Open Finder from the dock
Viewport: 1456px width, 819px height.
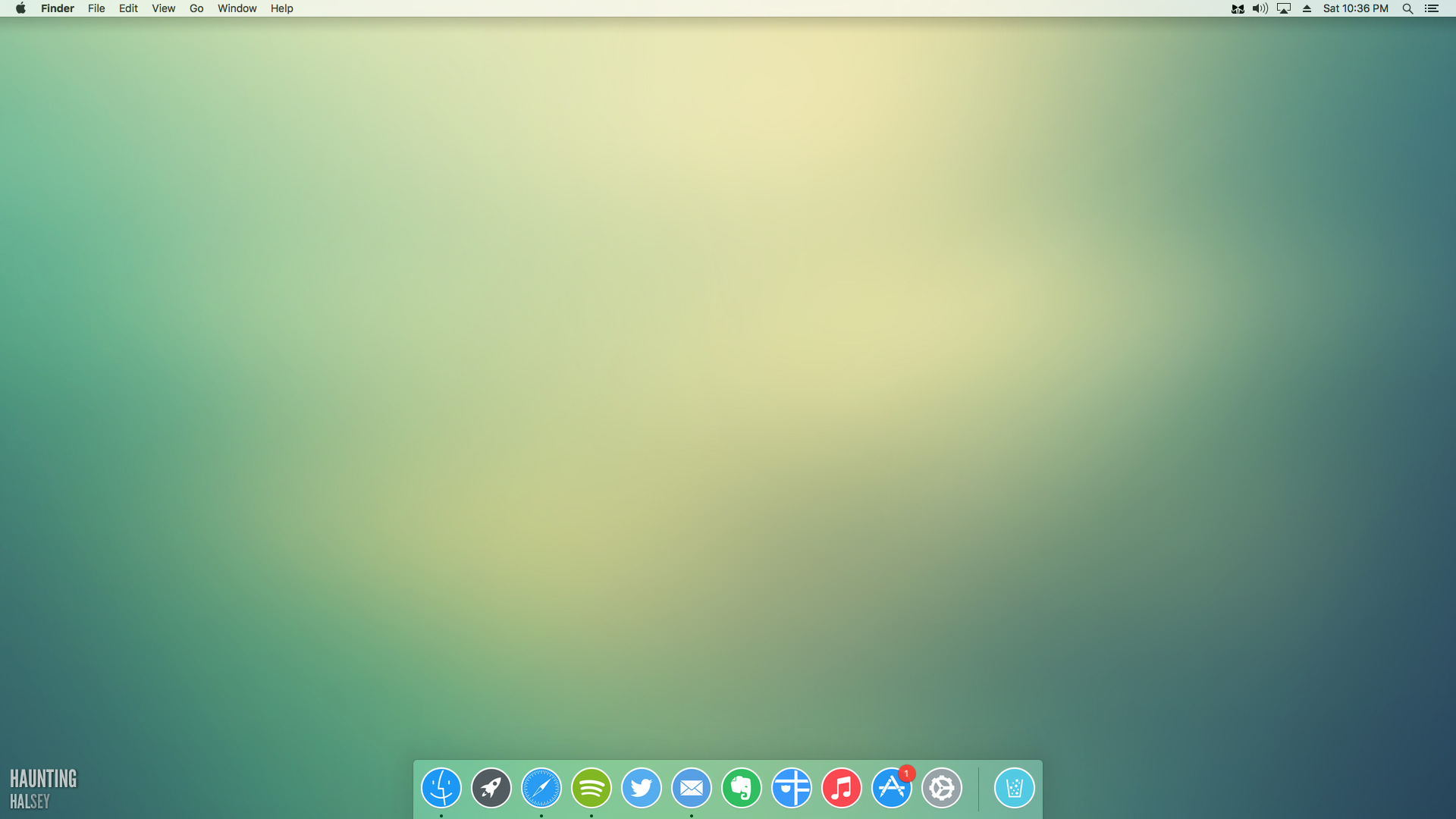point(441,788)
